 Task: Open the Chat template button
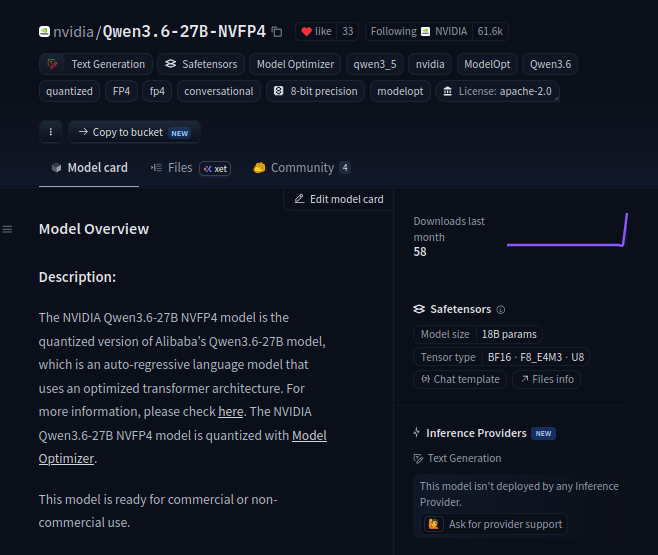(460, 379)
